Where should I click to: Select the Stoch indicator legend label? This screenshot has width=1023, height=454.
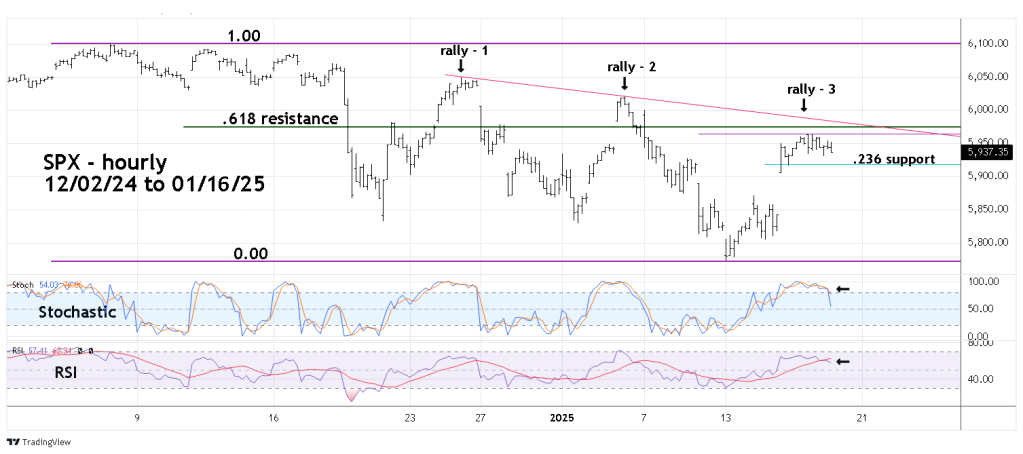click(21, 285)
